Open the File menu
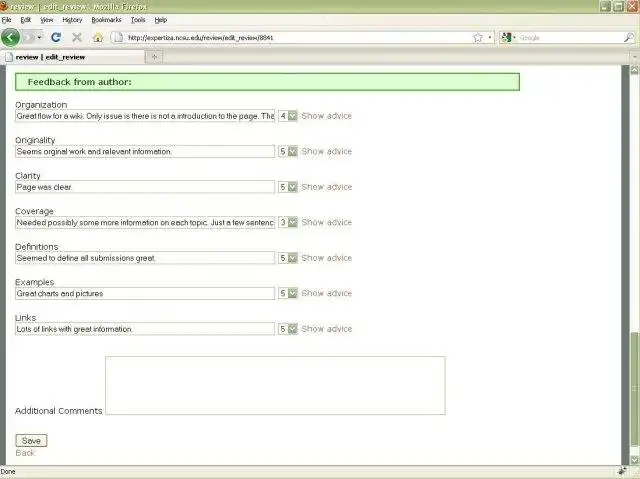The image size is (640, 479). pyautogui.click(x=6, y=20)
